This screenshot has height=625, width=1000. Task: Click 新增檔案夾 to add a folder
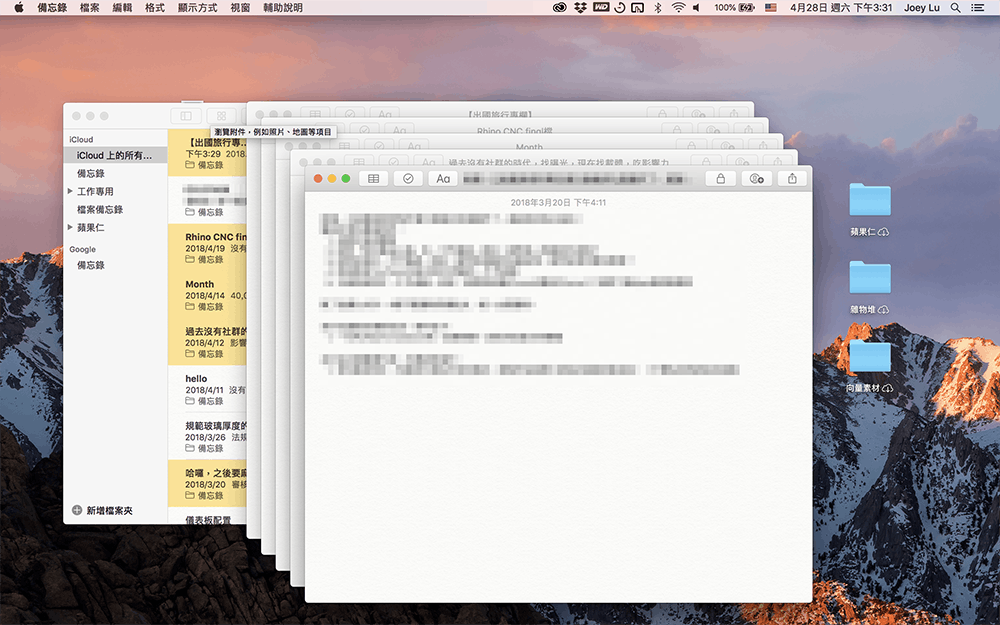[102, 510]
